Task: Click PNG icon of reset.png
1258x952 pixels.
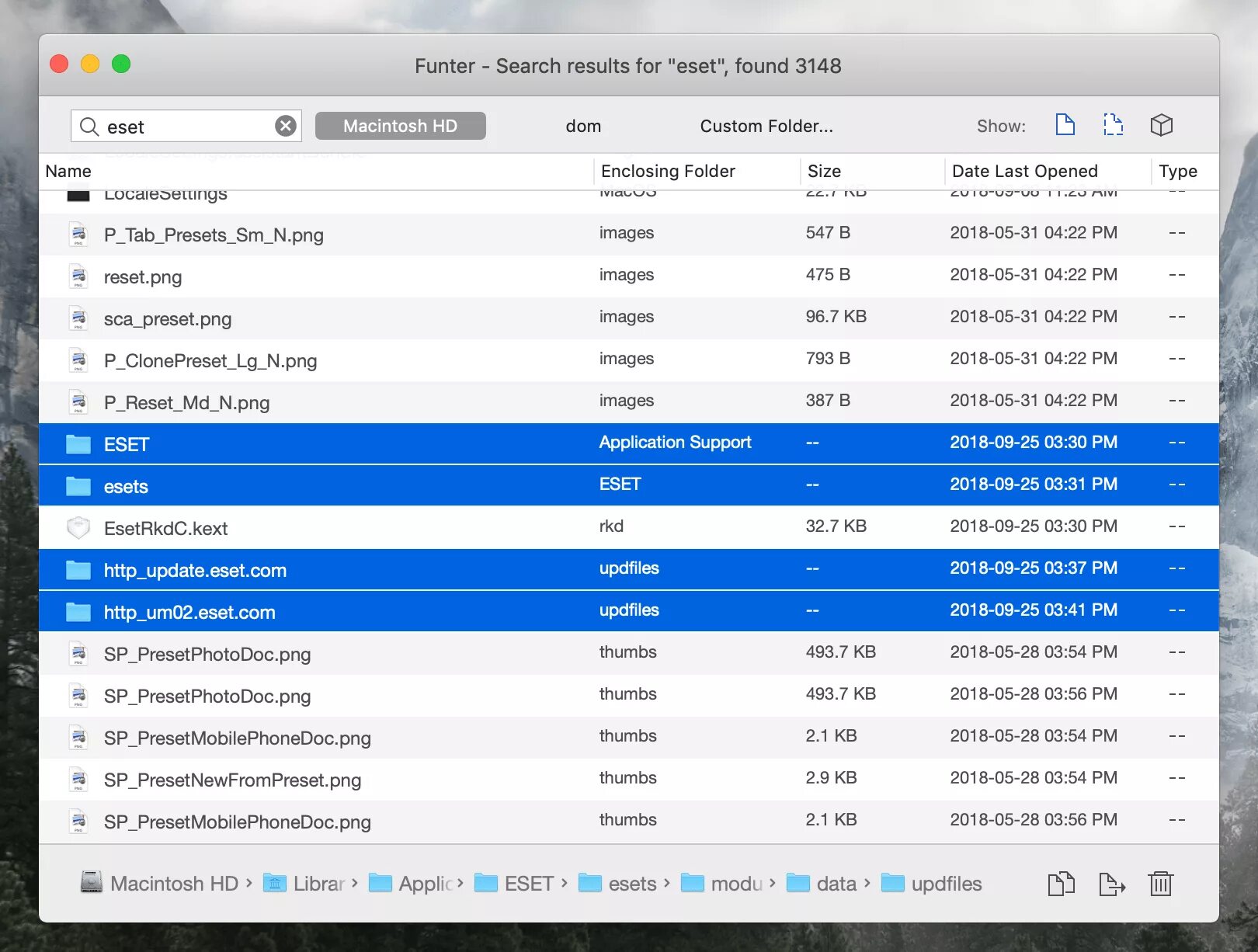Action: 78,276
